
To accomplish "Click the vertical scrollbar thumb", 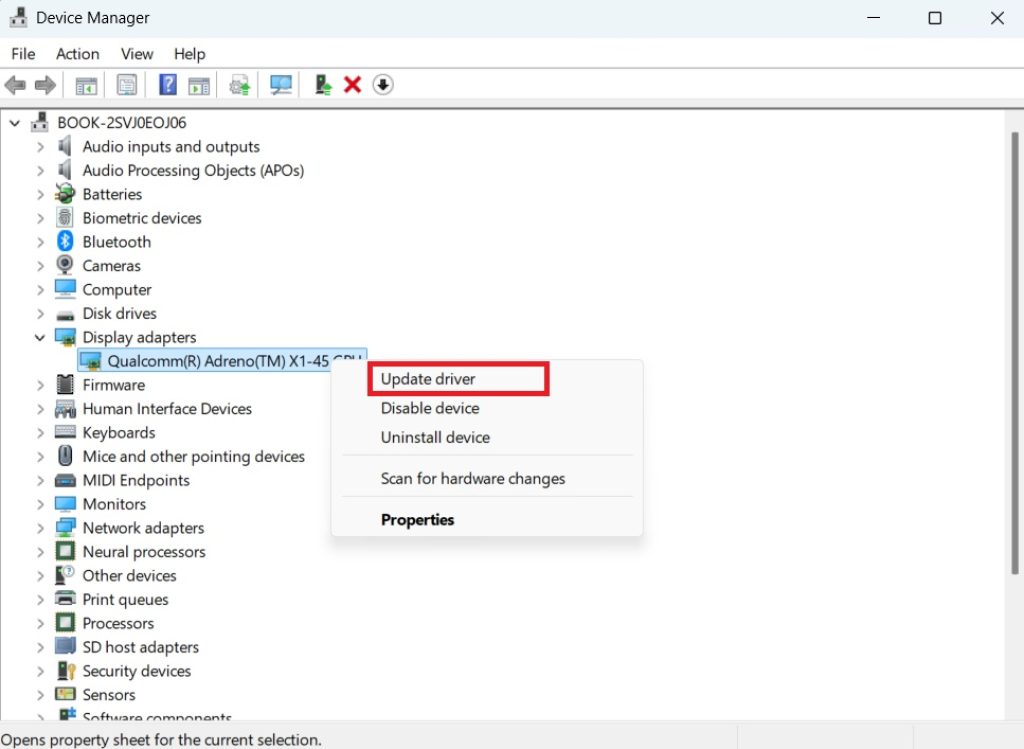I will click(x=1014, y=353).
